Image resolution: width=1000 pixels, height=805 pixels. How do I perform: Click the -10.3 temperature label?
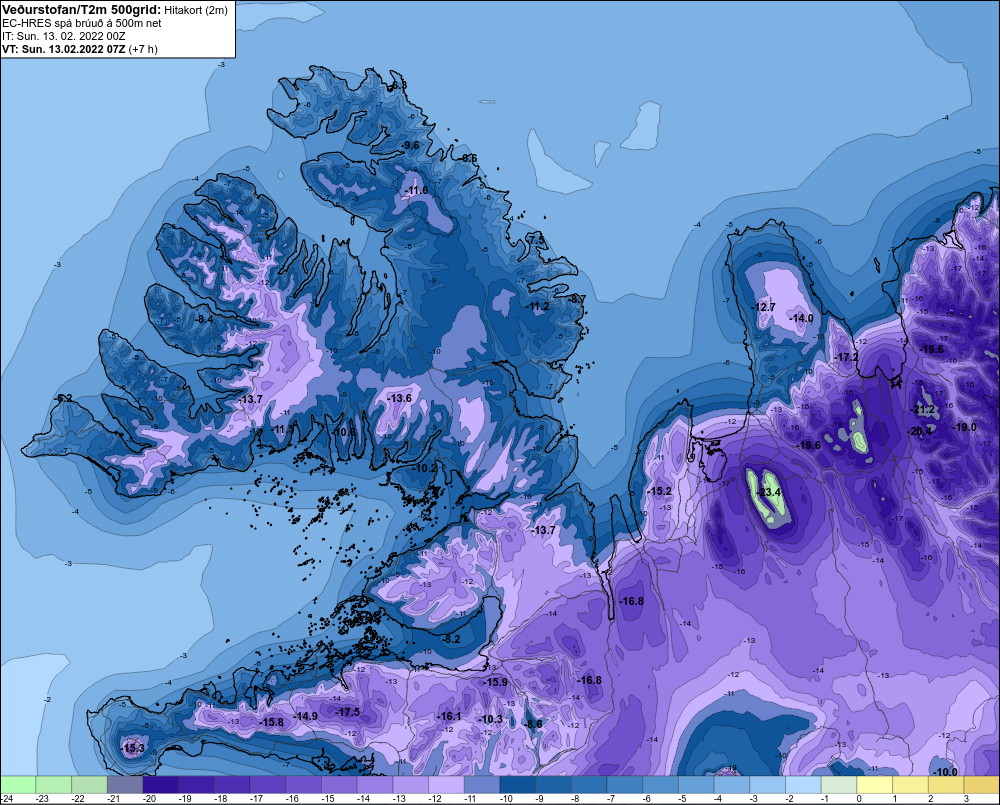click(x=490, y=719)
